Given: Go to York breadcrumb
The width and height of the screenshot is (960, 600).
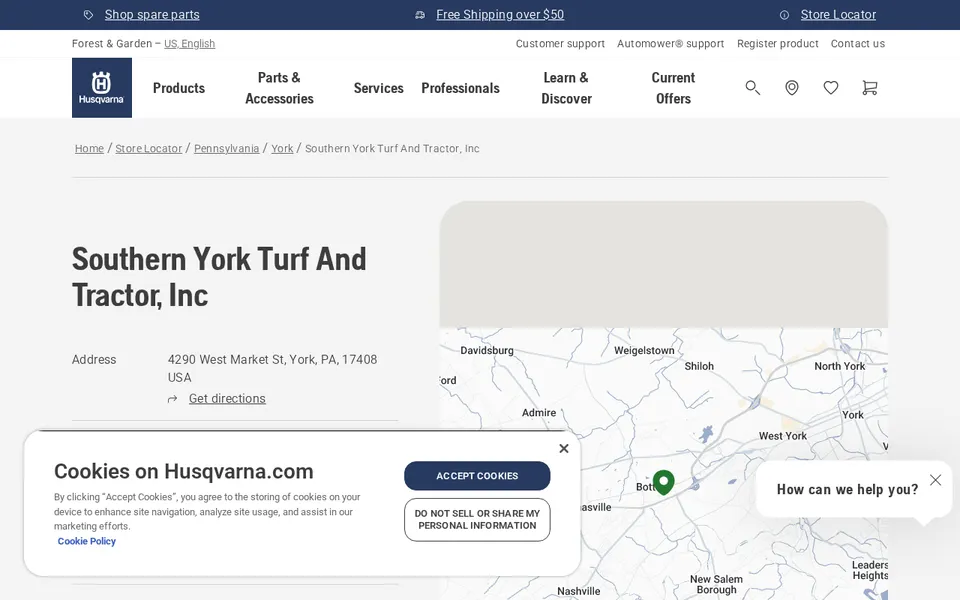Looking at the screenshot, I should click(x=282, y=148).
